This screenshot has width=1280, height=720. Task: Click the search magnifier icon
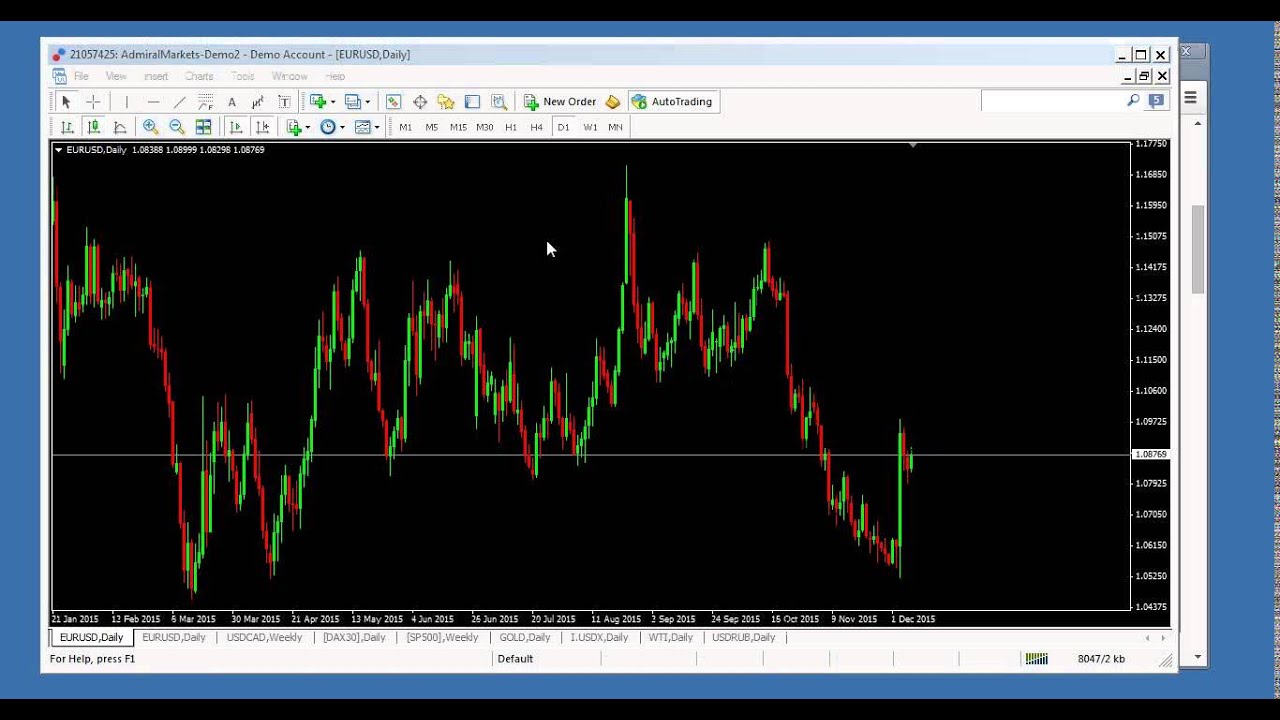[x=1133, y=101]
